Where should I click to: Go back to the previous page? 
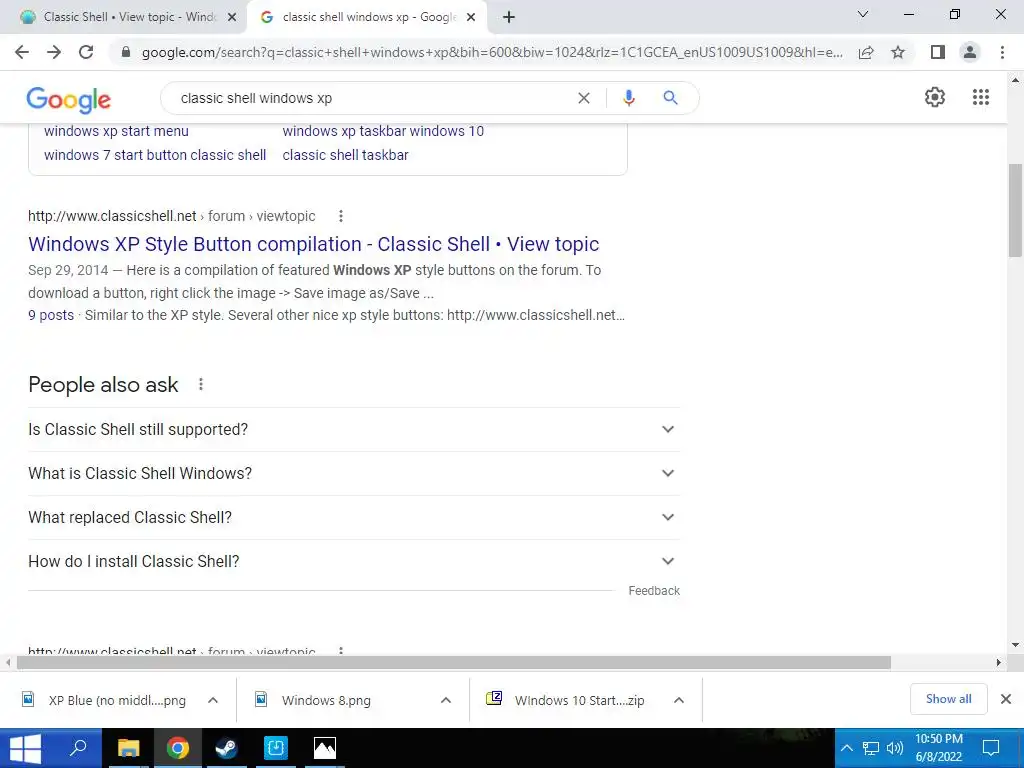[x=22, y=52]
